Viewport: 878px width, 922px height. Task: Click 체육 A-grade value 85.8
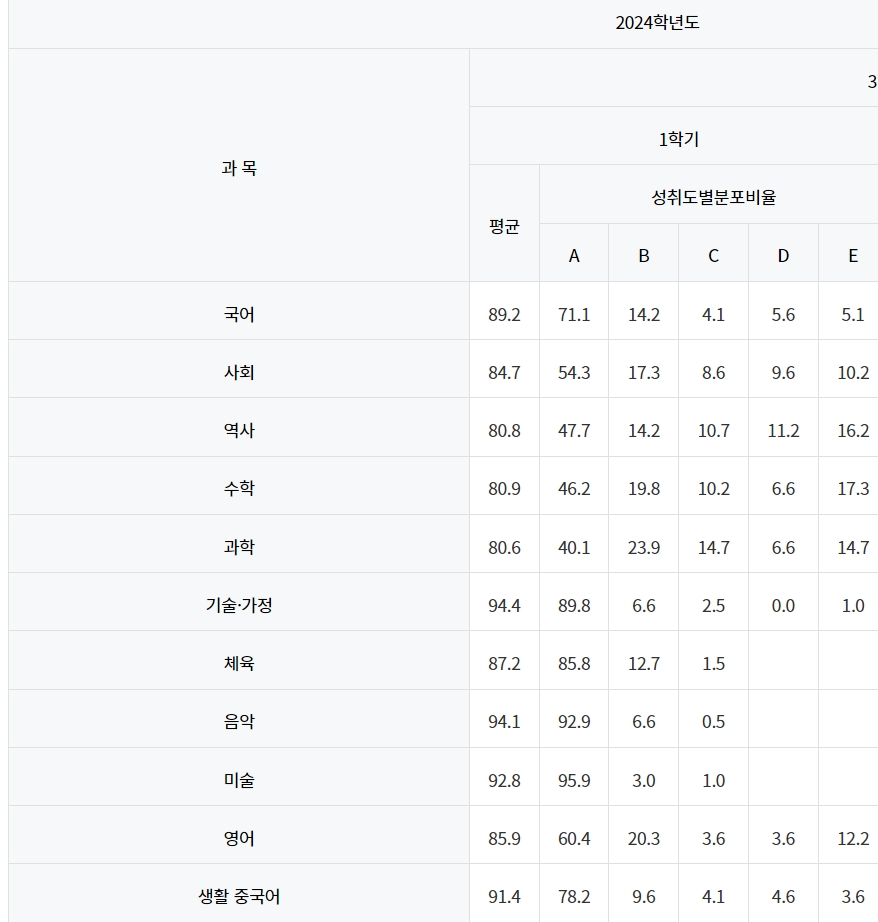pos(574,664)
